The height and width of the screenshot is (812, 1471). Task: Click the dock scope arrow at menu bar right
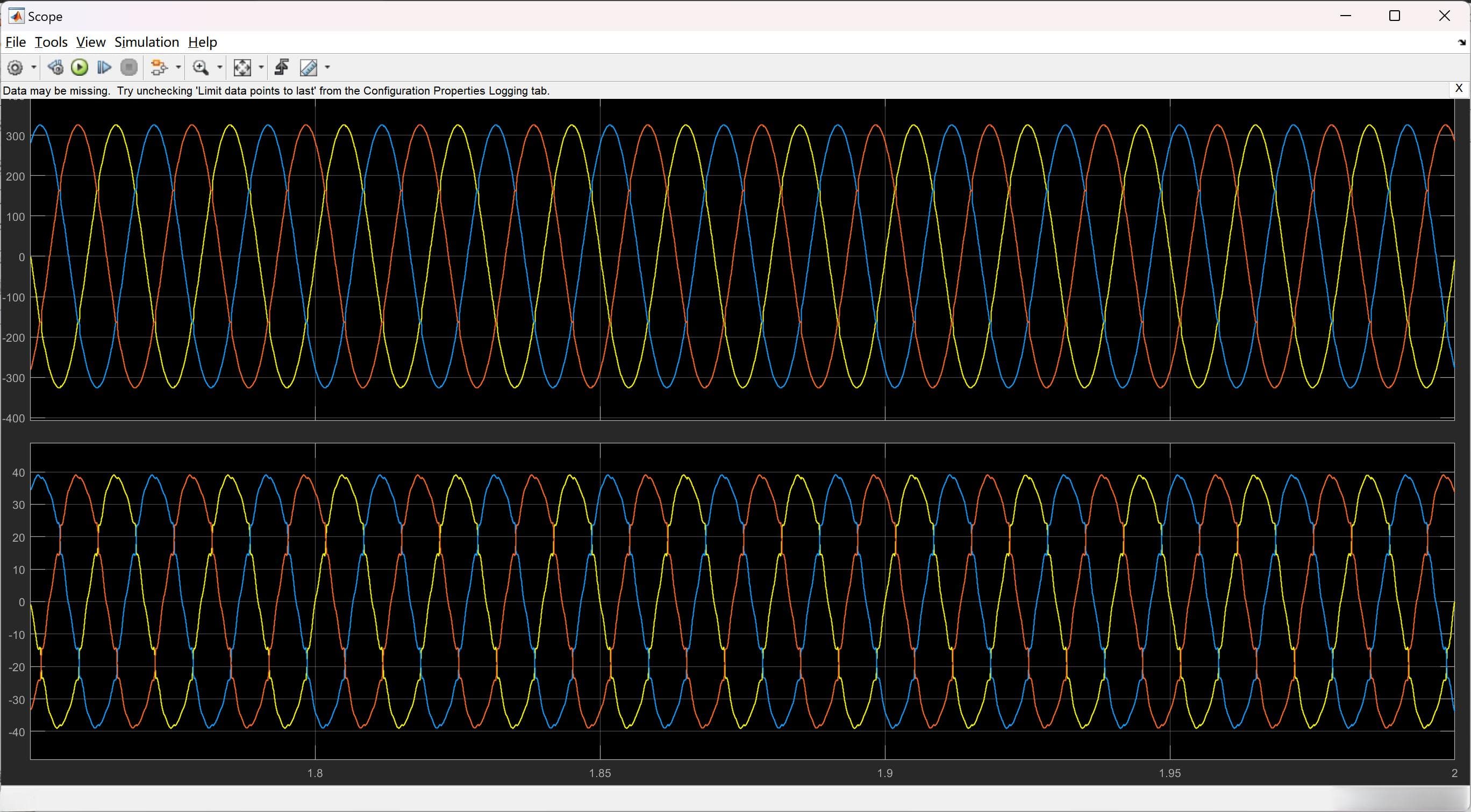[1461, 42]
